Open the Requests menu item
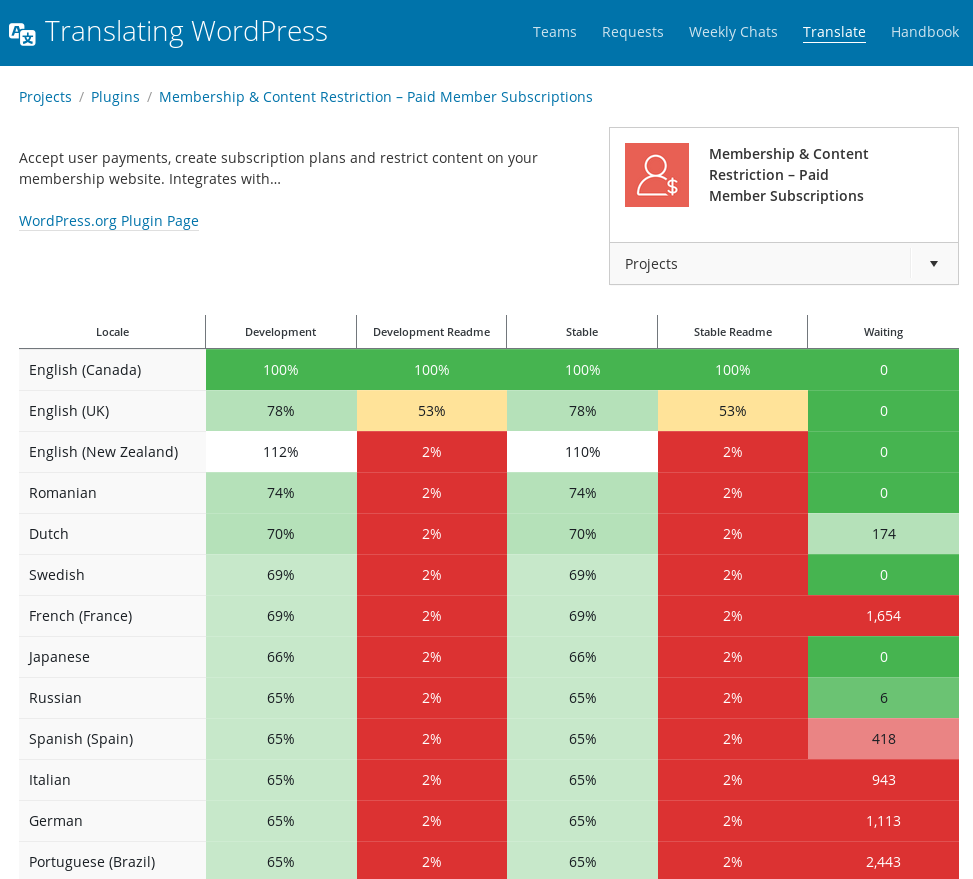The width and height of the screenshot is (973, 879). [632, 32]
